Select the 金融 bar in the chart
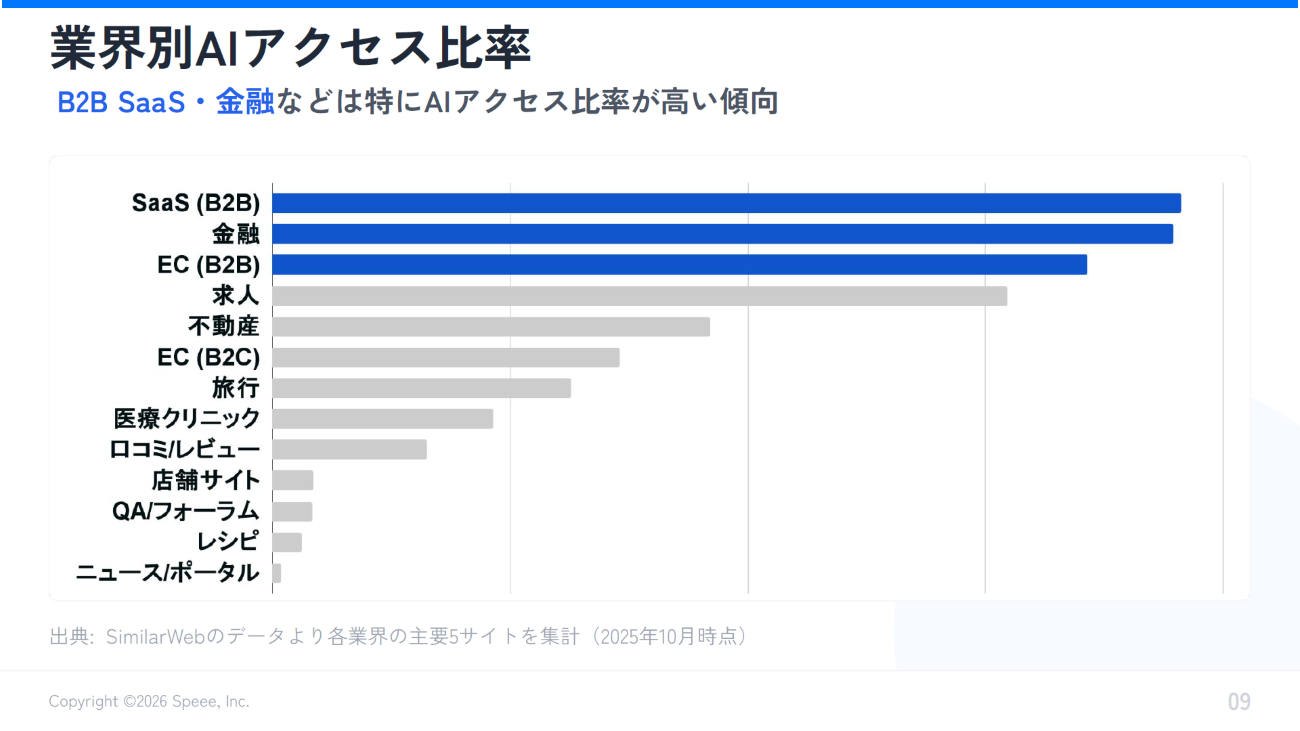1300x731 pixels. tap(722, 234)
